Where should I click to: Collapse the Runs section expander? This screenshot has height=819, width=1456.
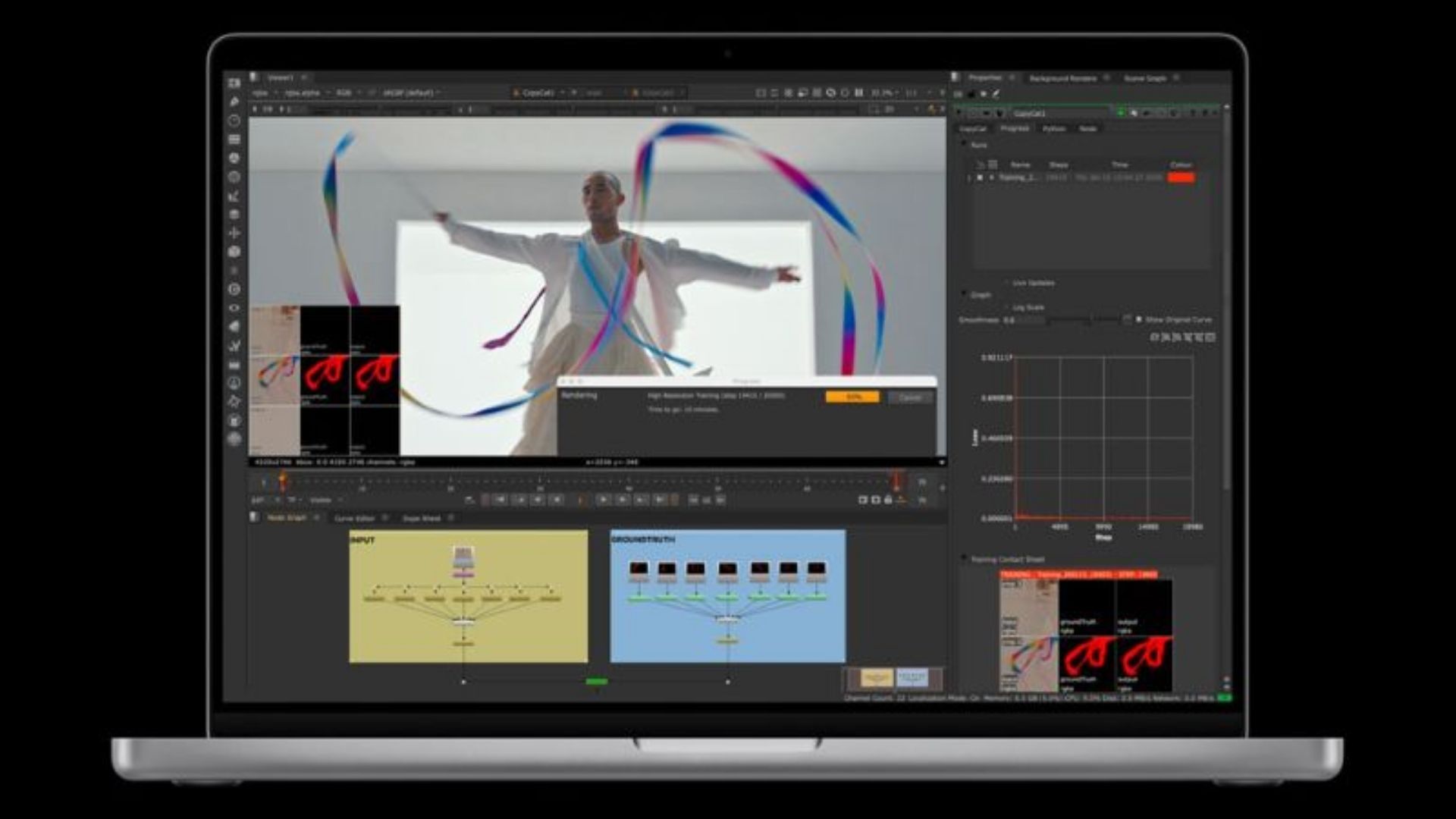964,145
